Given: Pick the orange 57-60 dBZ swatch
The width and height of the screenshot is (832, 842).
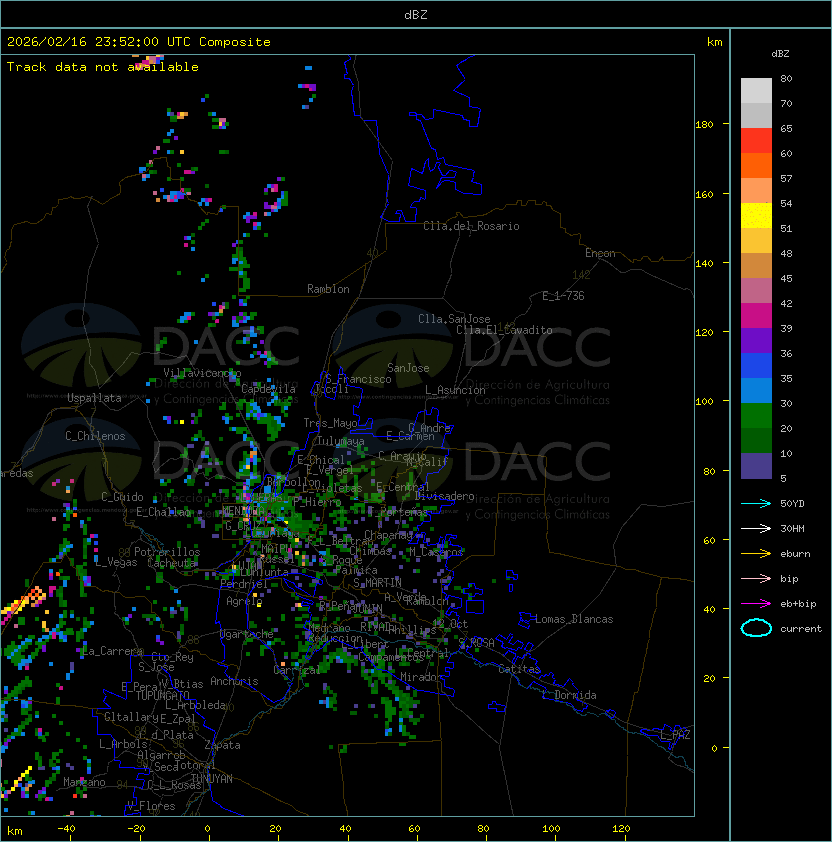Looking at the screenshot, I should pyautogui.click(x=756, y=166).
